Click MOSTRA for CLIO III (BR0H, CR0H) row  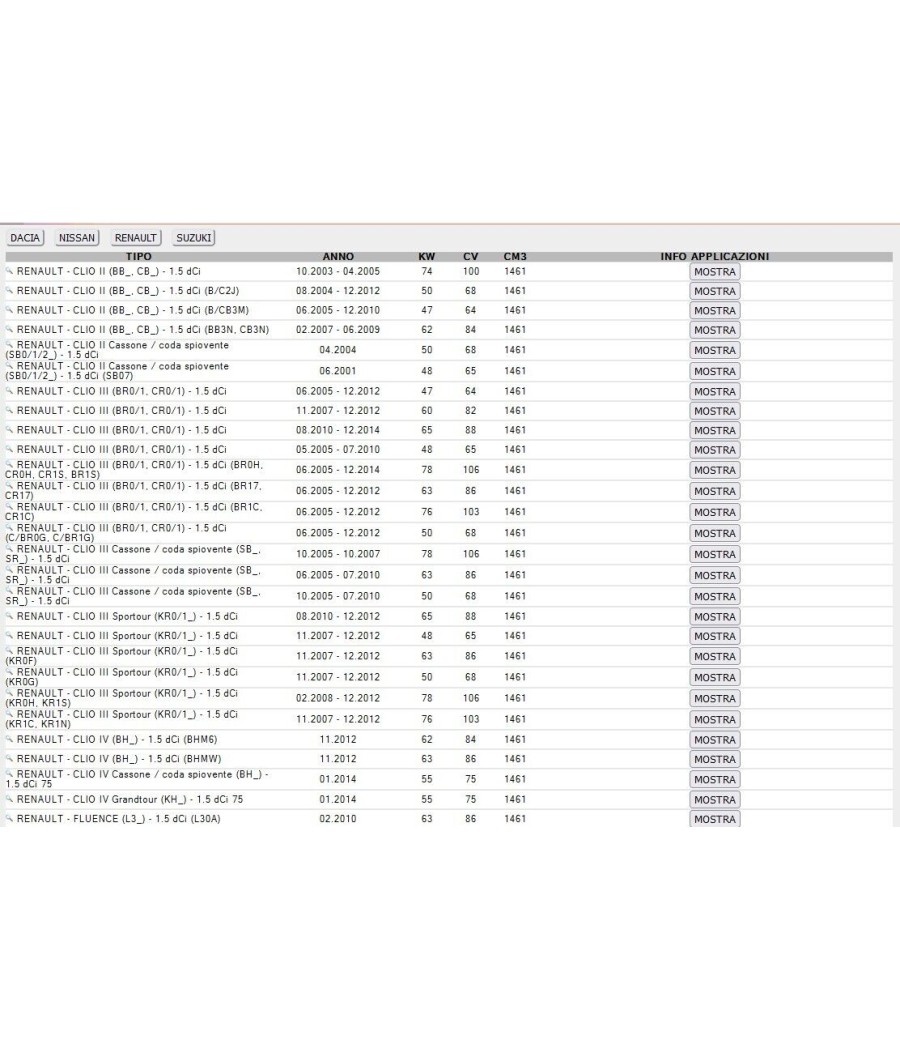[715, 470]
